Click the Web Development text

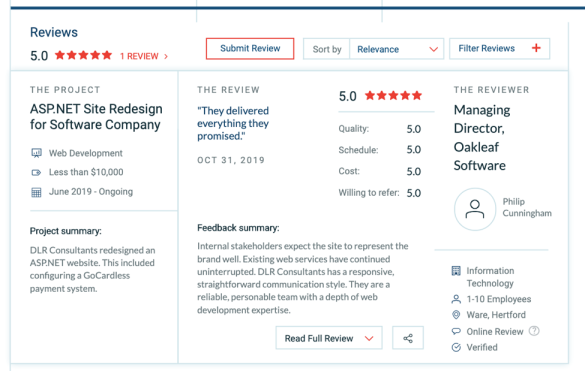(86, 153)
